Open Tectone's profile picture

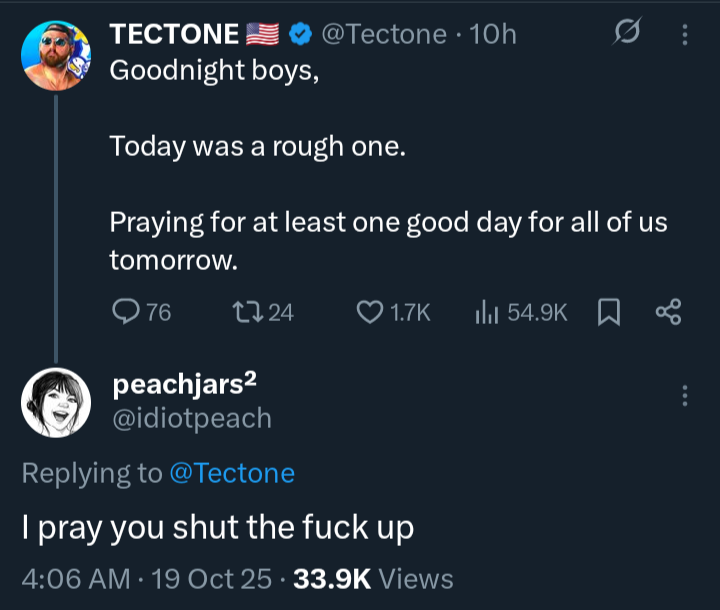pyautogui.click(x=56, y=56)
